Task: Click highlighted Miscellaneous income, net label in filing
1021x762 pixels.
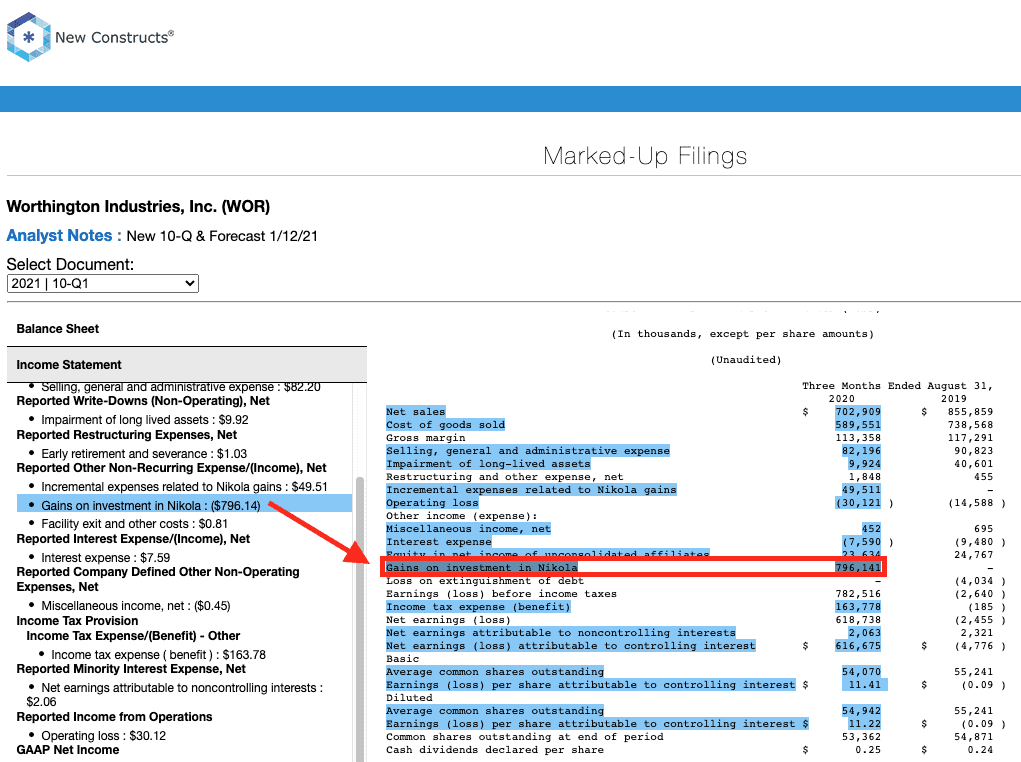Action: coord(468,529)
